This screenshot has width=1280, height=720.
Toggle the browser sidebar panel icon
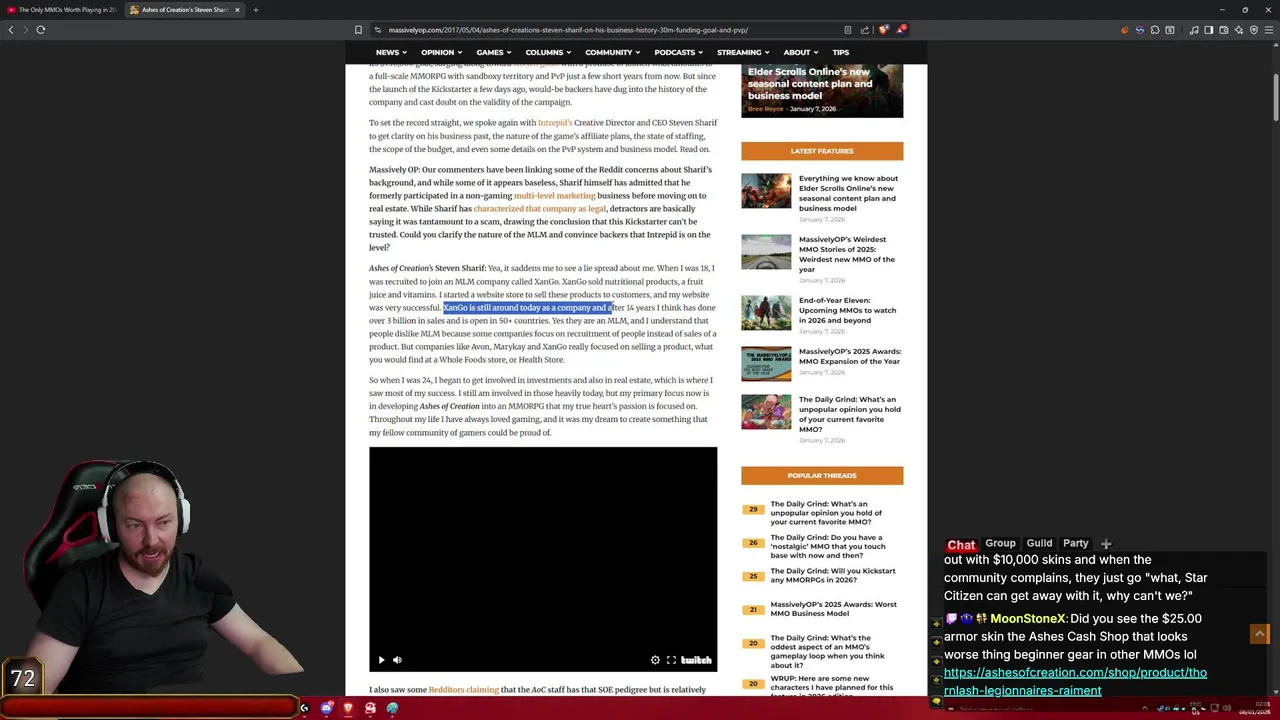click(1208, 30)
